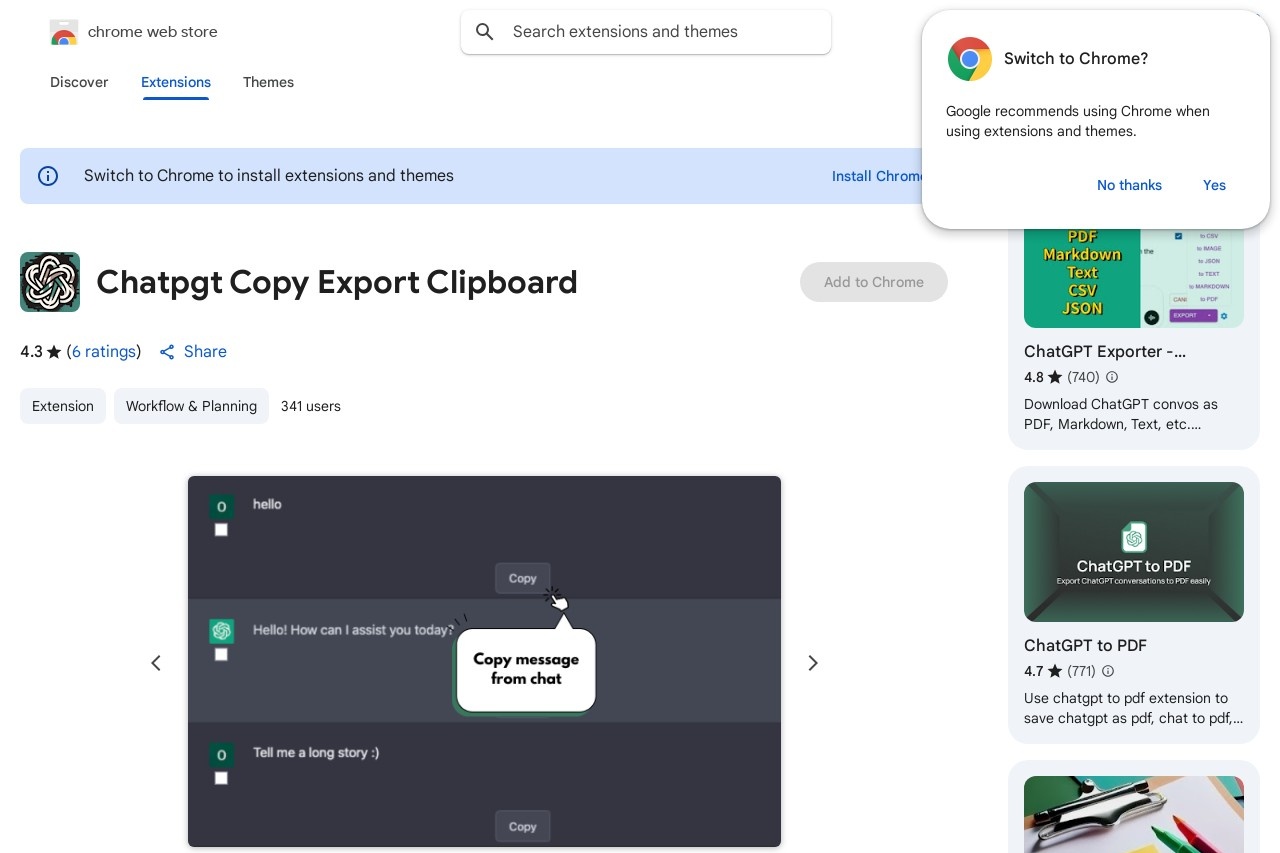Click the Switch to Chrome? popup heading
The width and height of the screenshot is (1280, 853).
coord(1076,59)
